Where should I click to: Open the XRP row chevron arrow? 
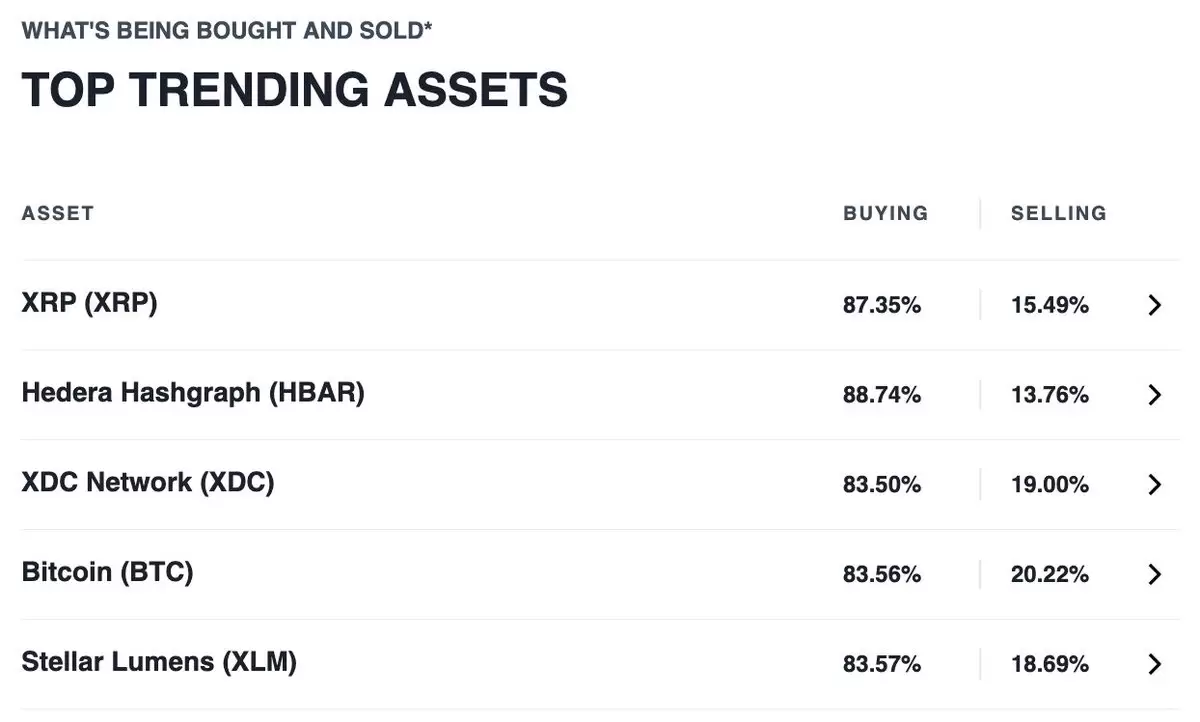click(1155, 305)
